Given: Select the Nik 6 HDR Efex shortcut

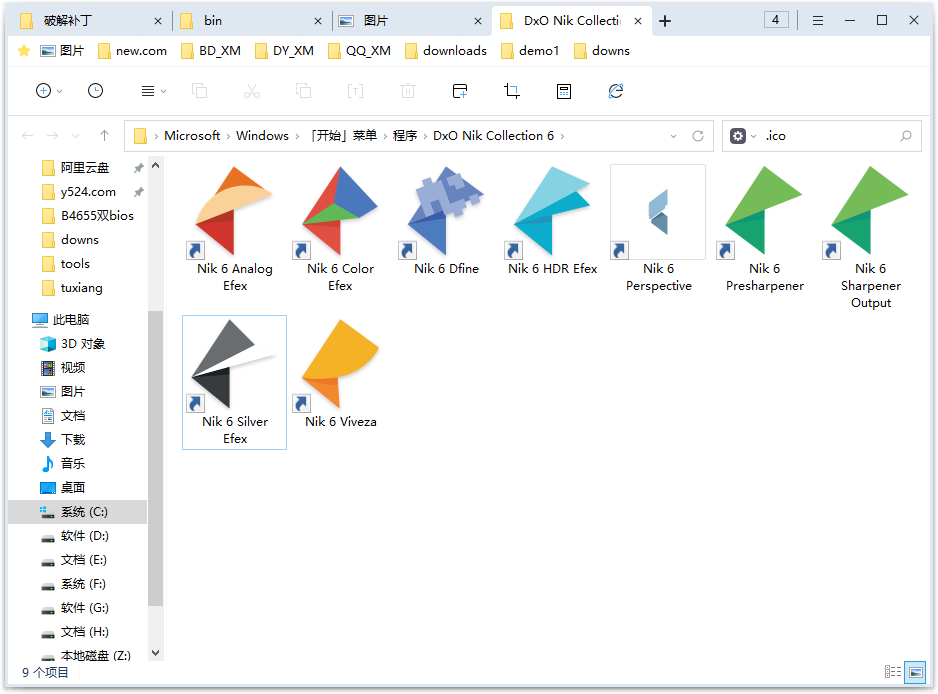Looking at the screenshot, I should coord(552,221).
